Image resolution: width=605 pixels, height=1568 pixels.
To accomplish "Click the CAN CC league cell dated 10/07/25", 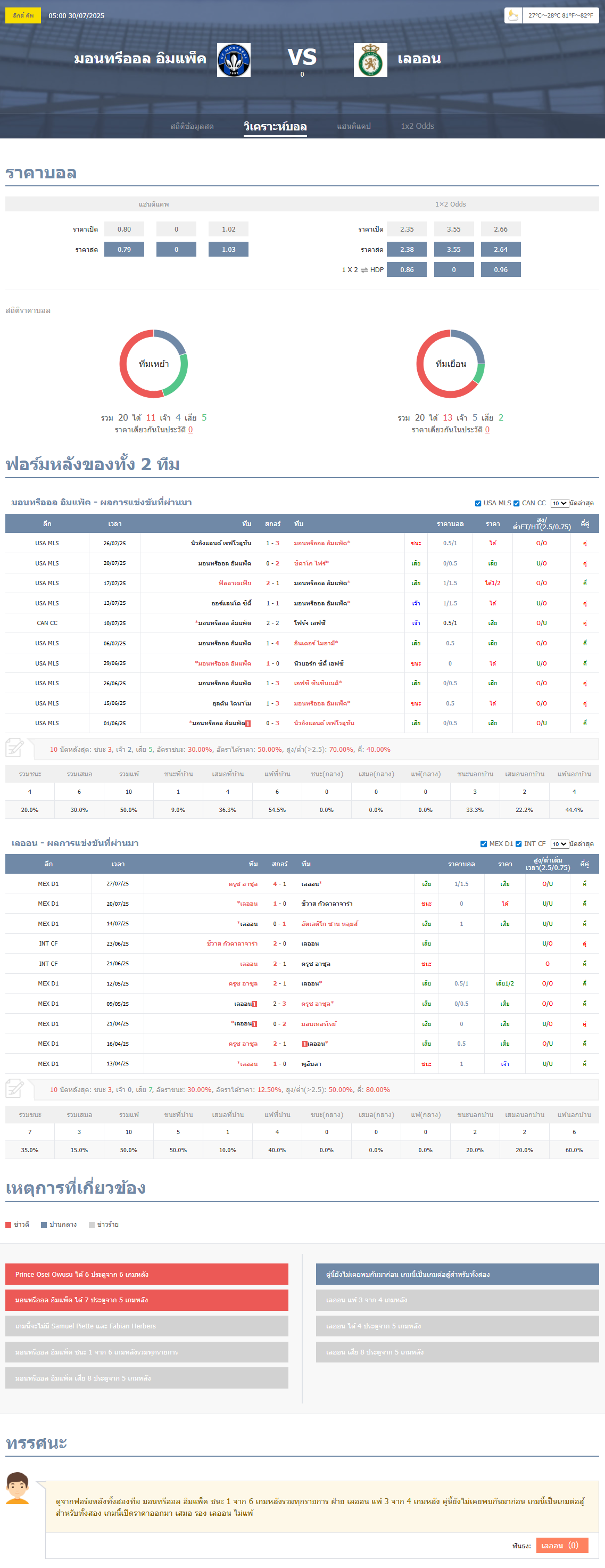I will (x=47, y=623).
